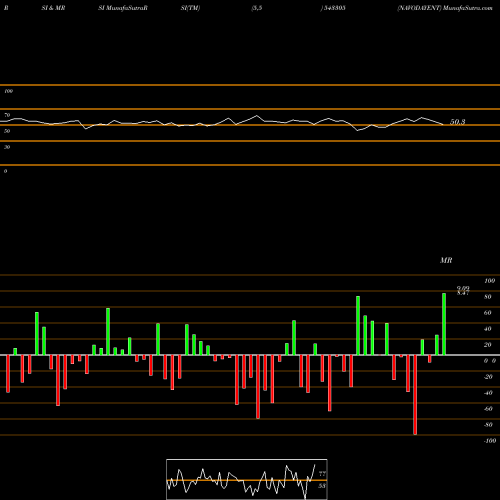Click the '(NAVODAYENT) MunafaSutra.com' label
Viewport: 500px width, 500px height.
445,8
